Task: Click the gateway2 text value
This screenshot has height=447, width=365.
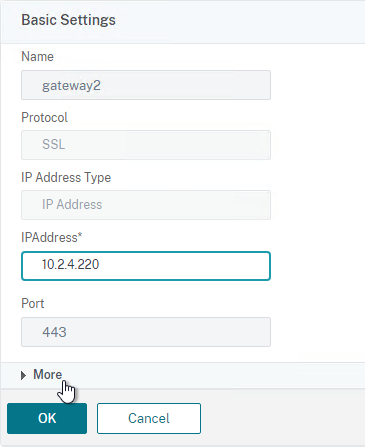Action: click(x=71, y=86)
